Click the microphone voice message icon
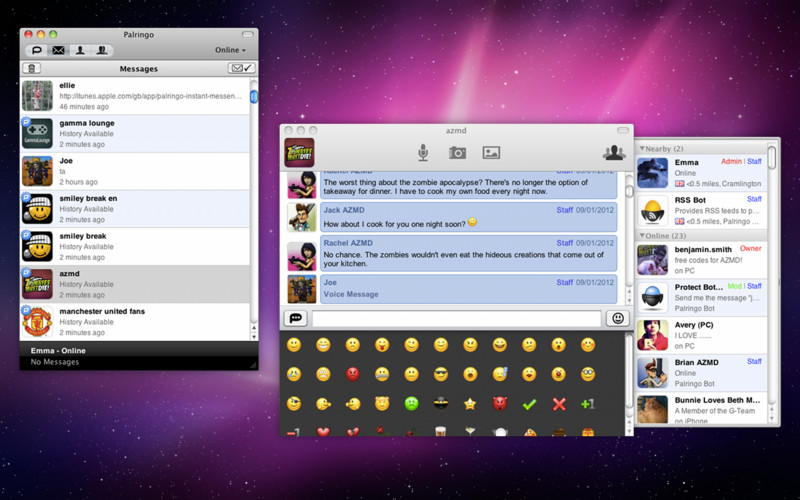 click(423, 153)
